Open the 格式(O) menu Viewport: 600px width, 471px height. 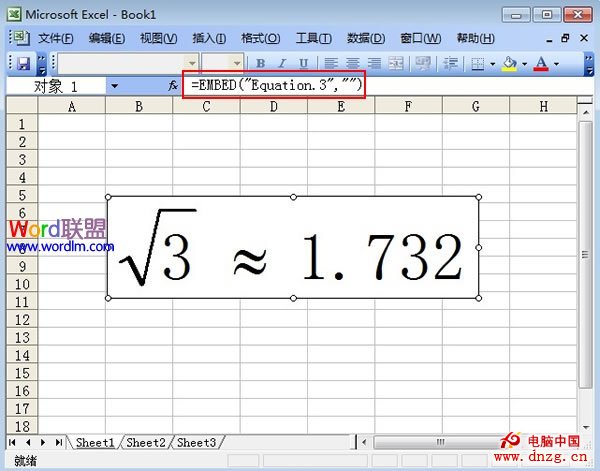(x=261, y=38)
